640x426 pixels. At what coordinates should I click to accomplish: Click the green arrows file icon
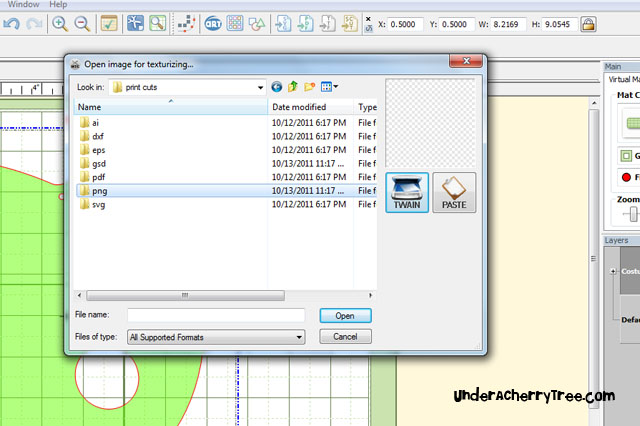(305, 24)
